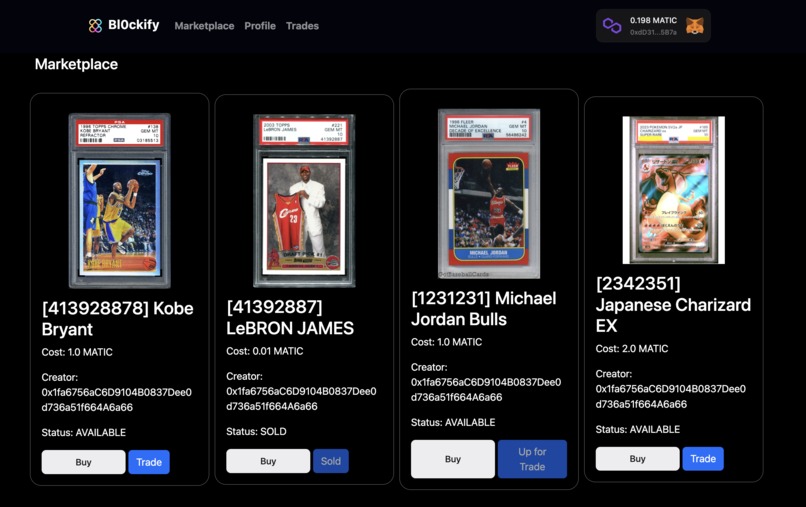
Task: Open the Kobe Bryant card image
Action: (x=120, y=201)
